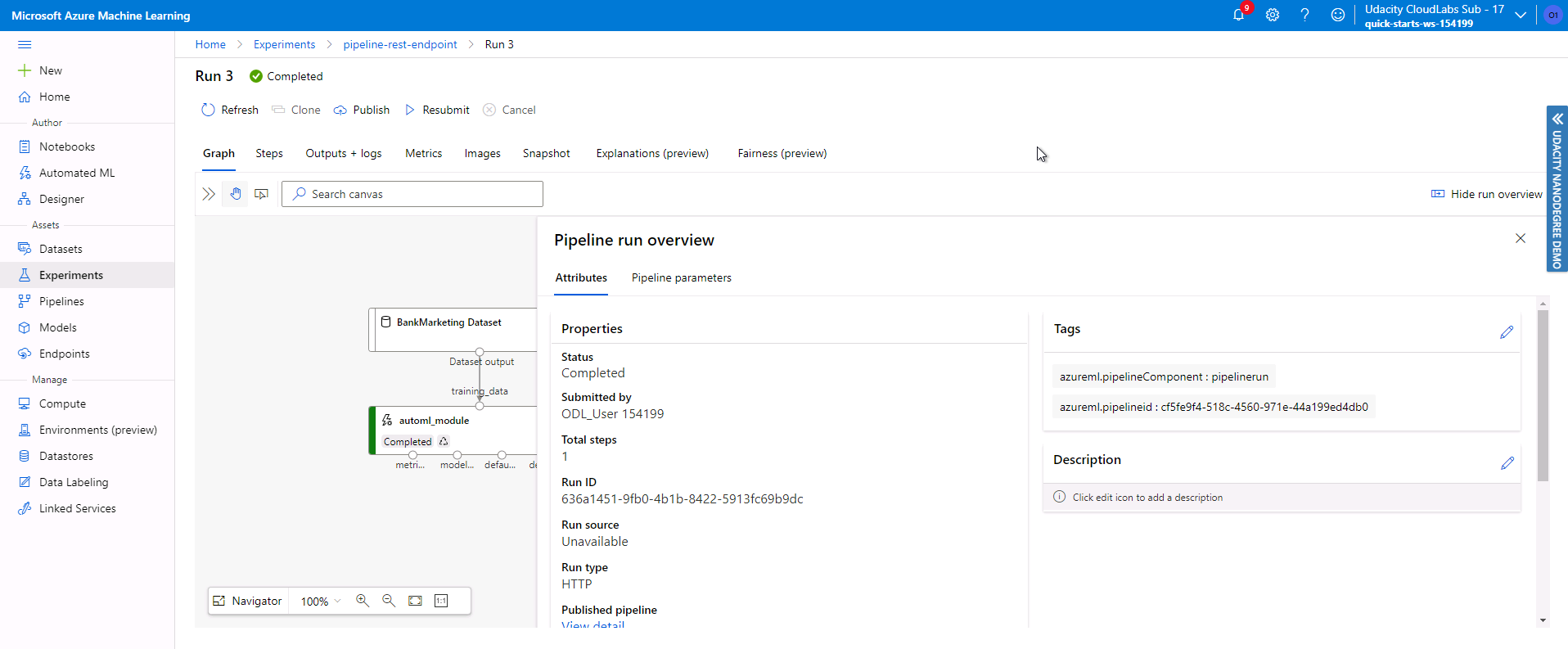Open settings gear icon
The height and width of the screenshot is (649, 1568).
click(x=1273, y=15)
